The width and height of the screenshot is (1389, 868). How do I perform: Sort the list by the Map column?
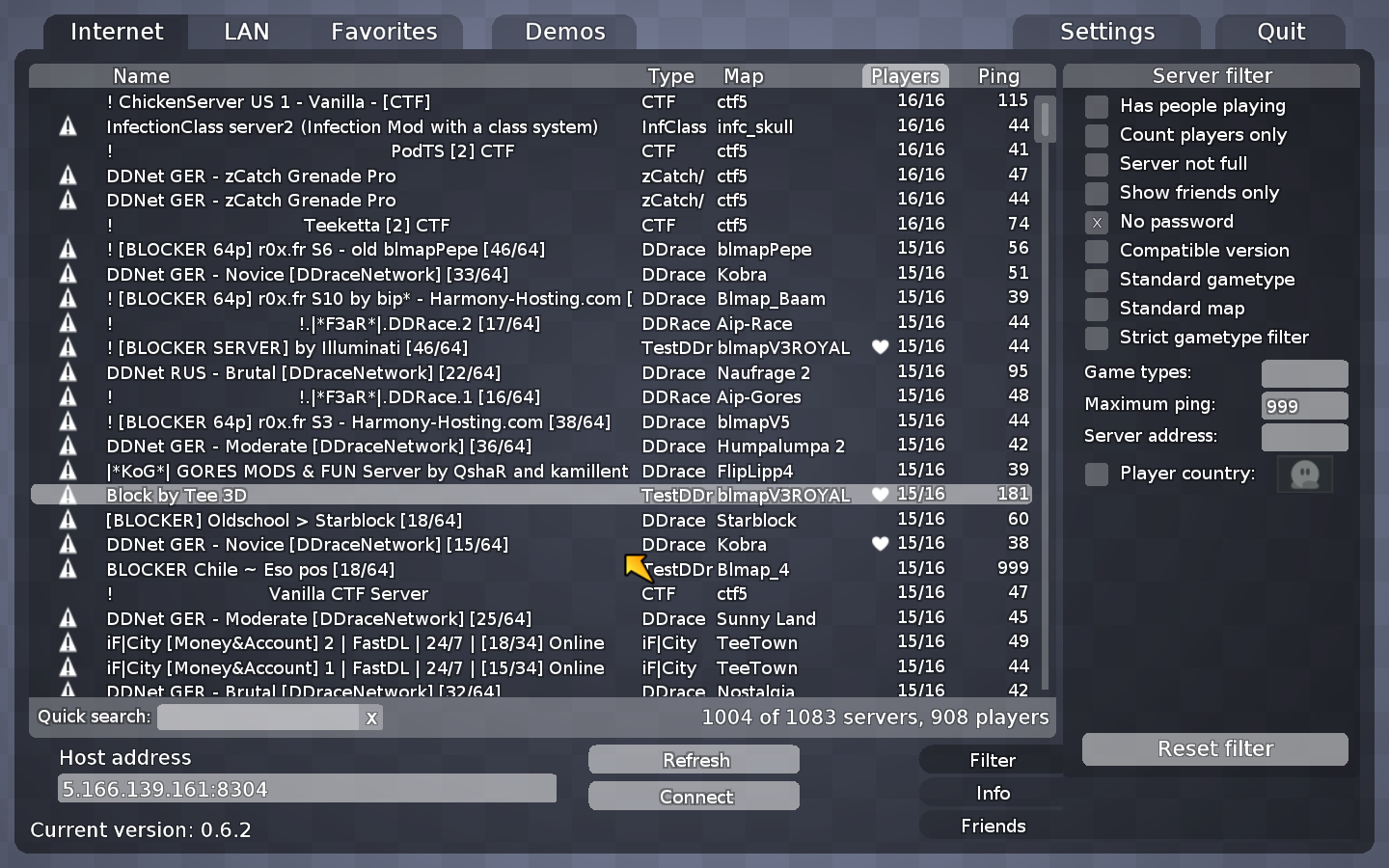[x=744, y=76]
